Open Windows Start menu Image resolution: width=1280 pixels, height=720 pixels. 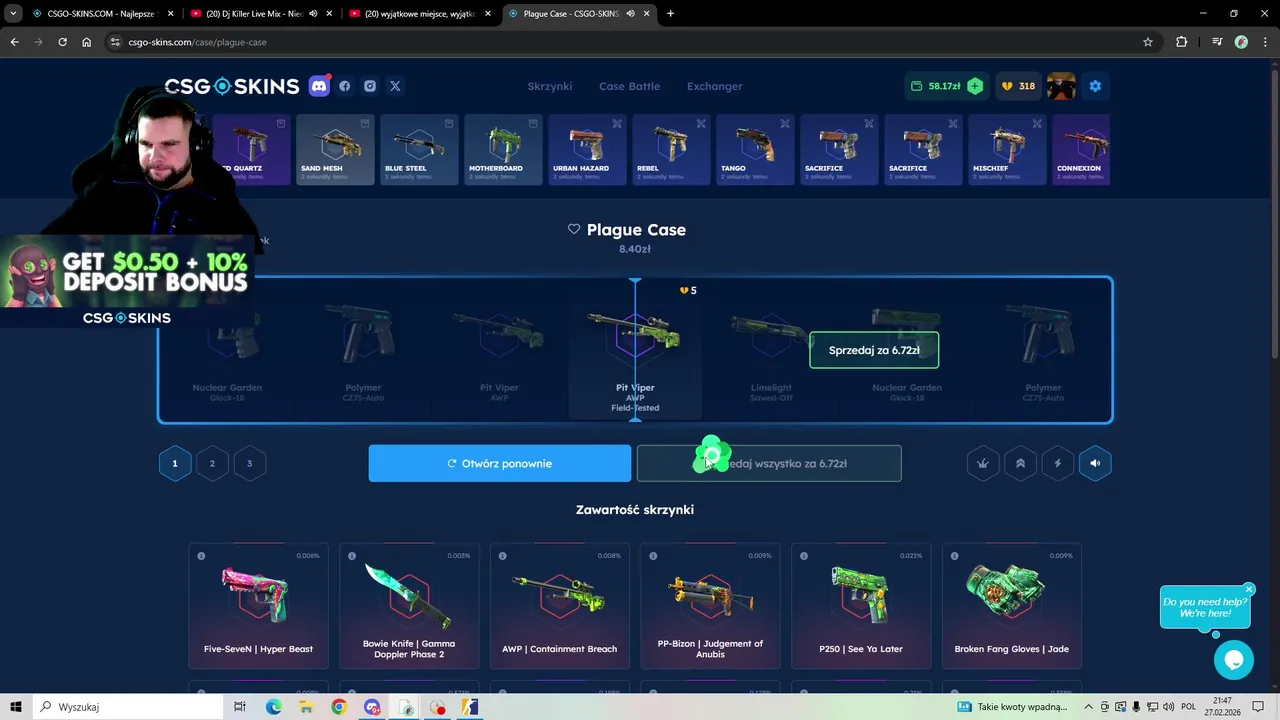pos(16,707)
